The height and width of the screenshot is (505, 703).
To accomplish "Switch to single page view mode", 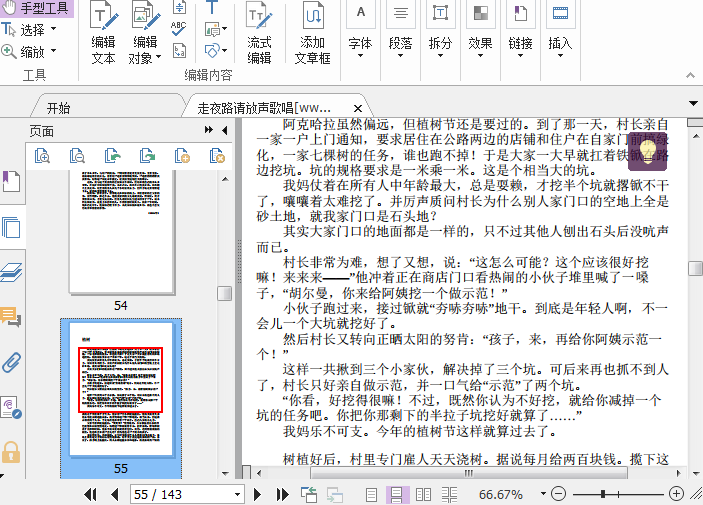I will point(371,494).
